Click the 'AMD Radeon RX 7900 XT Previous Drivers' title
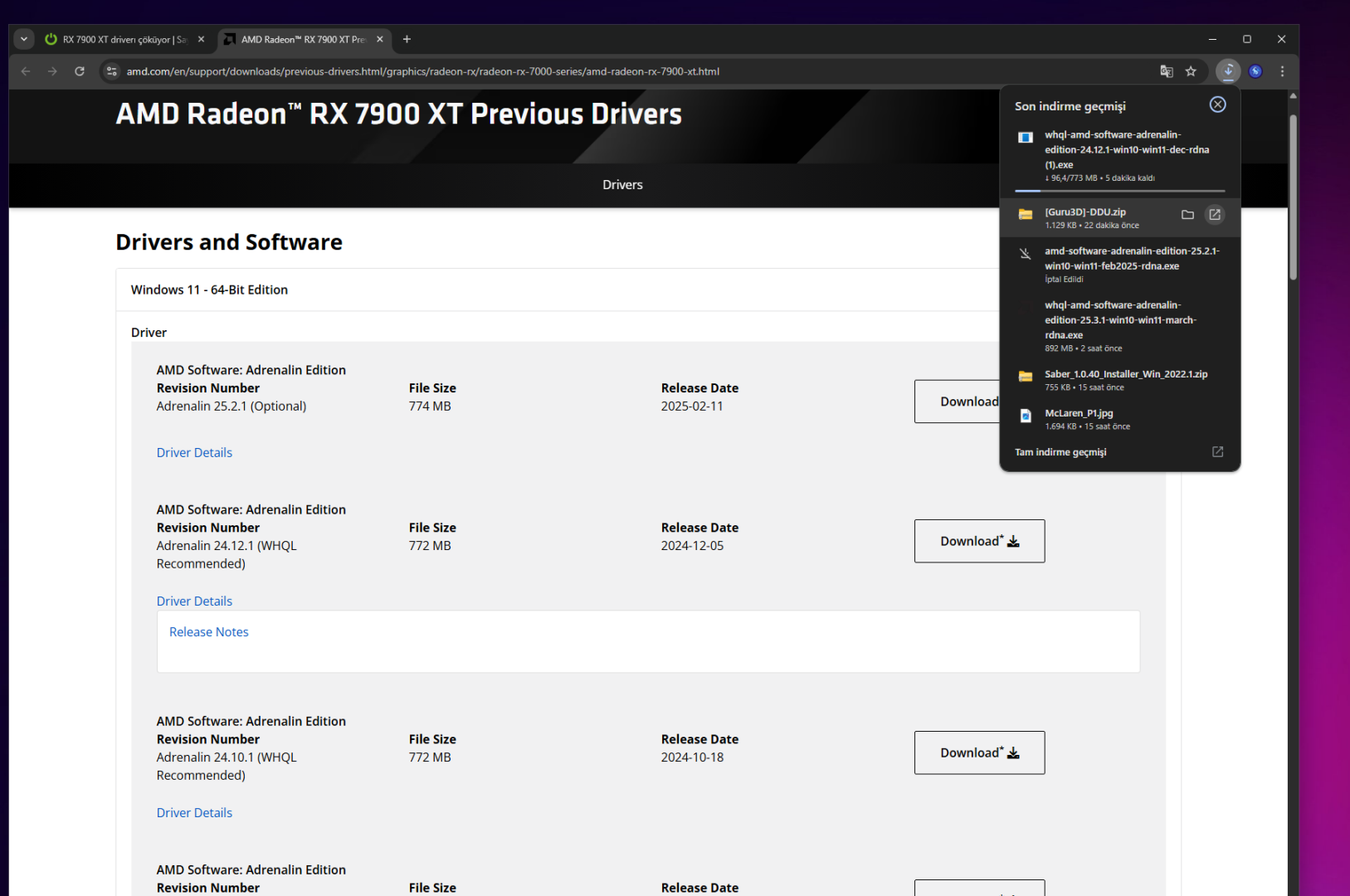 399,114
